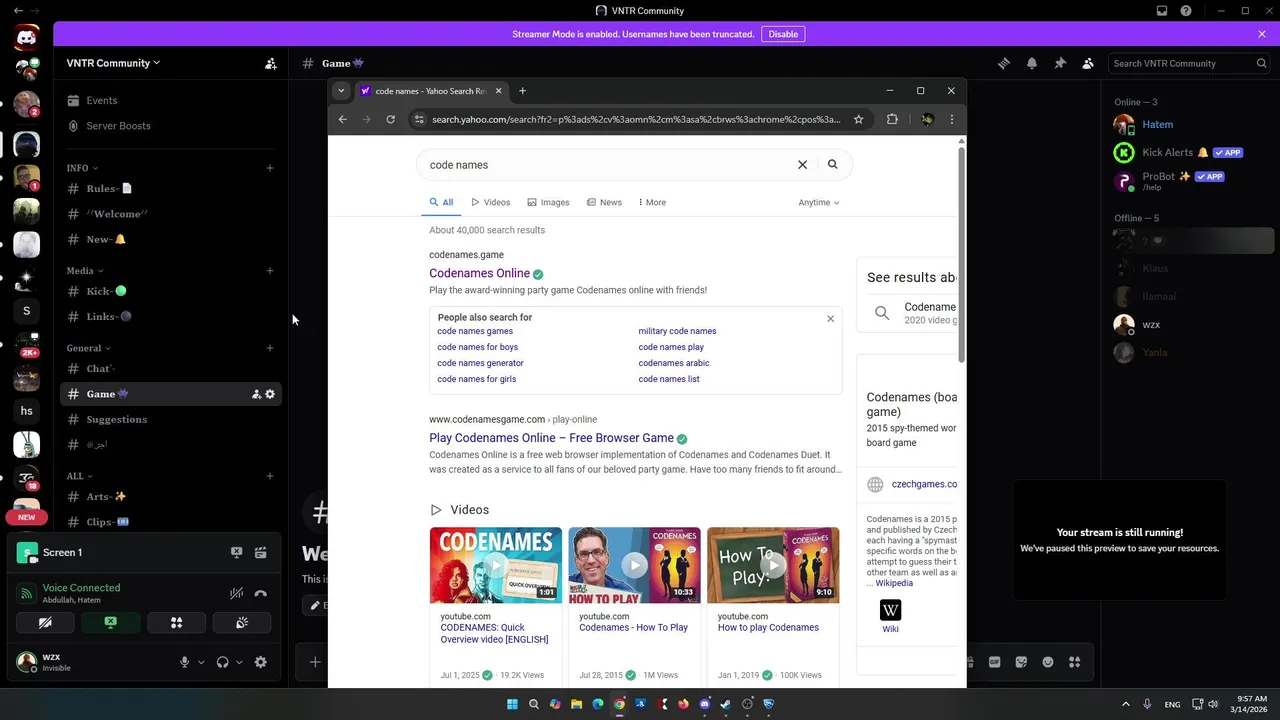Open Play Codenames Online – Free Browser Game

click(551, 438)
